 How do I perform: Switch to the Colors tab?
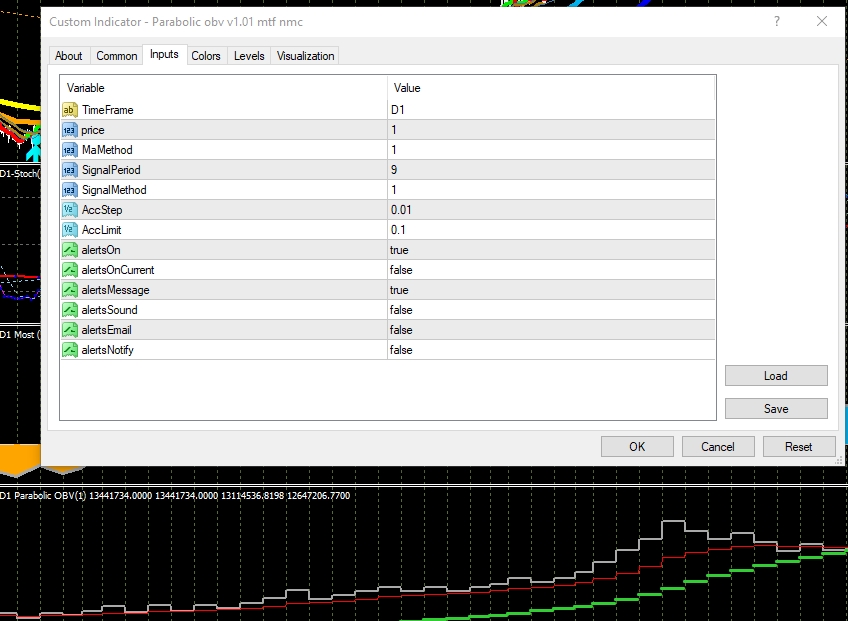(x=206, y=56)
